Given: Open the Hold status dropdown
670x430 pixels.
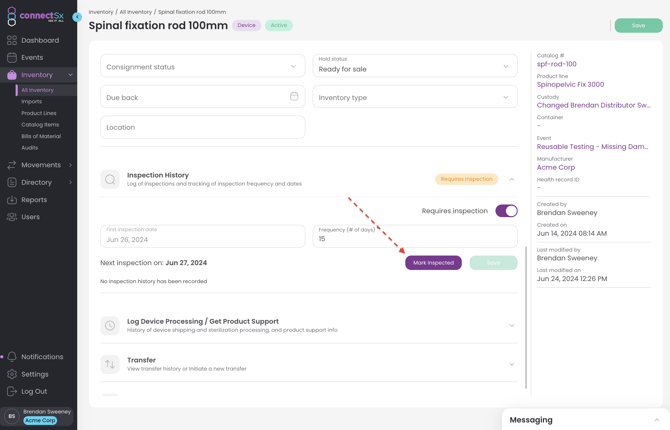Looking at the screenshot, I should (414, 67).
